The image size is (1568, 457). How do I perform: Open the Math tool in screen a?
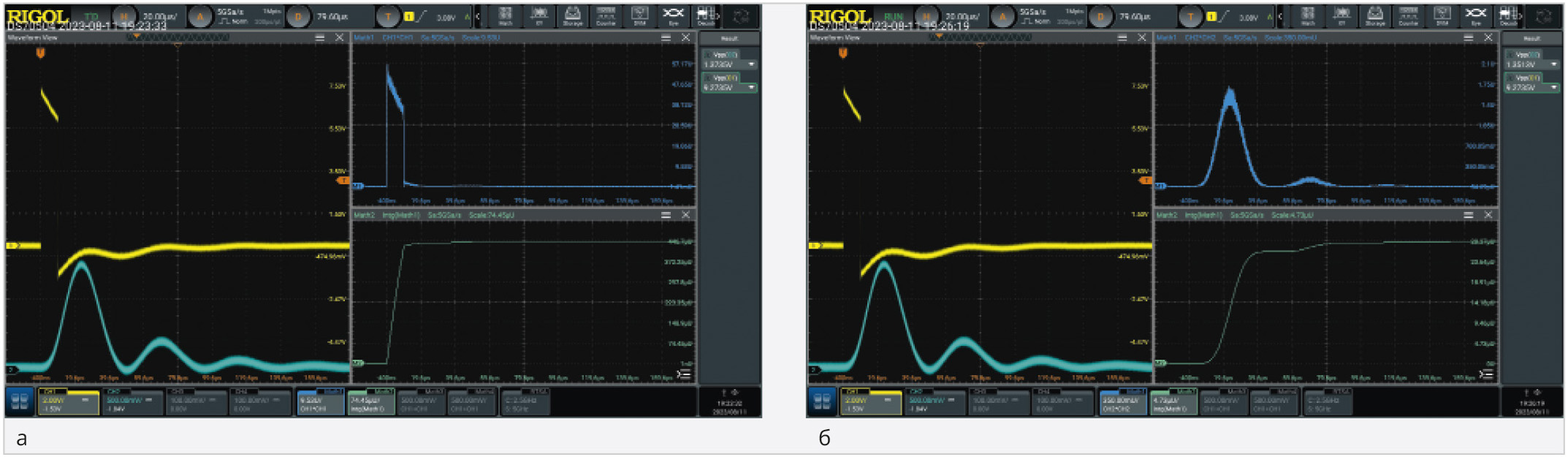[x=505, y=16]
